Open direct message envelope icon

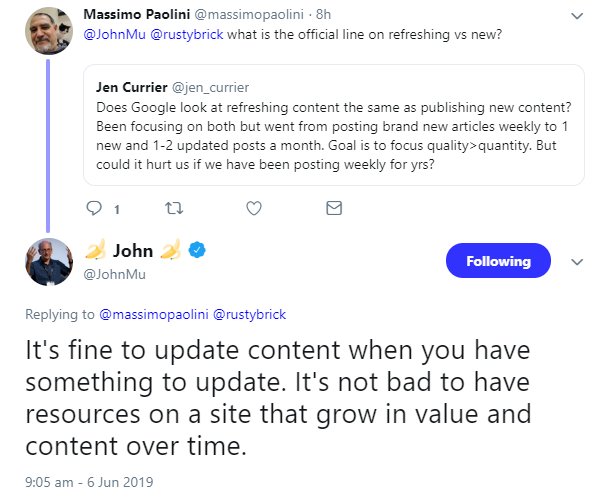pyautogui.click(x=333, y=209)
